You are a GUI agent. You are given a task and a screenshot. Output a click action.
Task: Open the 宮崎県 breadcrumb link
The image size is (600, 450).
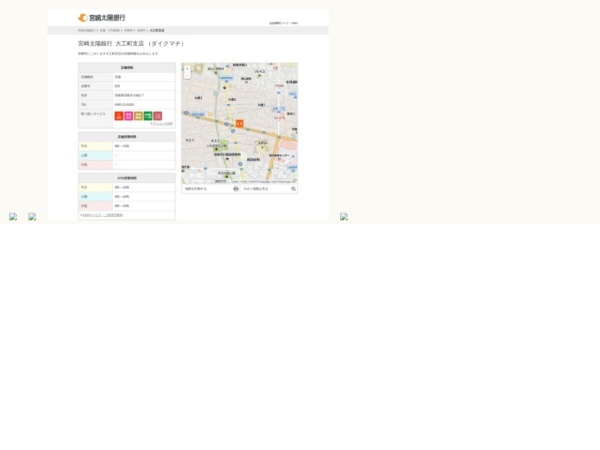point(128,30)
